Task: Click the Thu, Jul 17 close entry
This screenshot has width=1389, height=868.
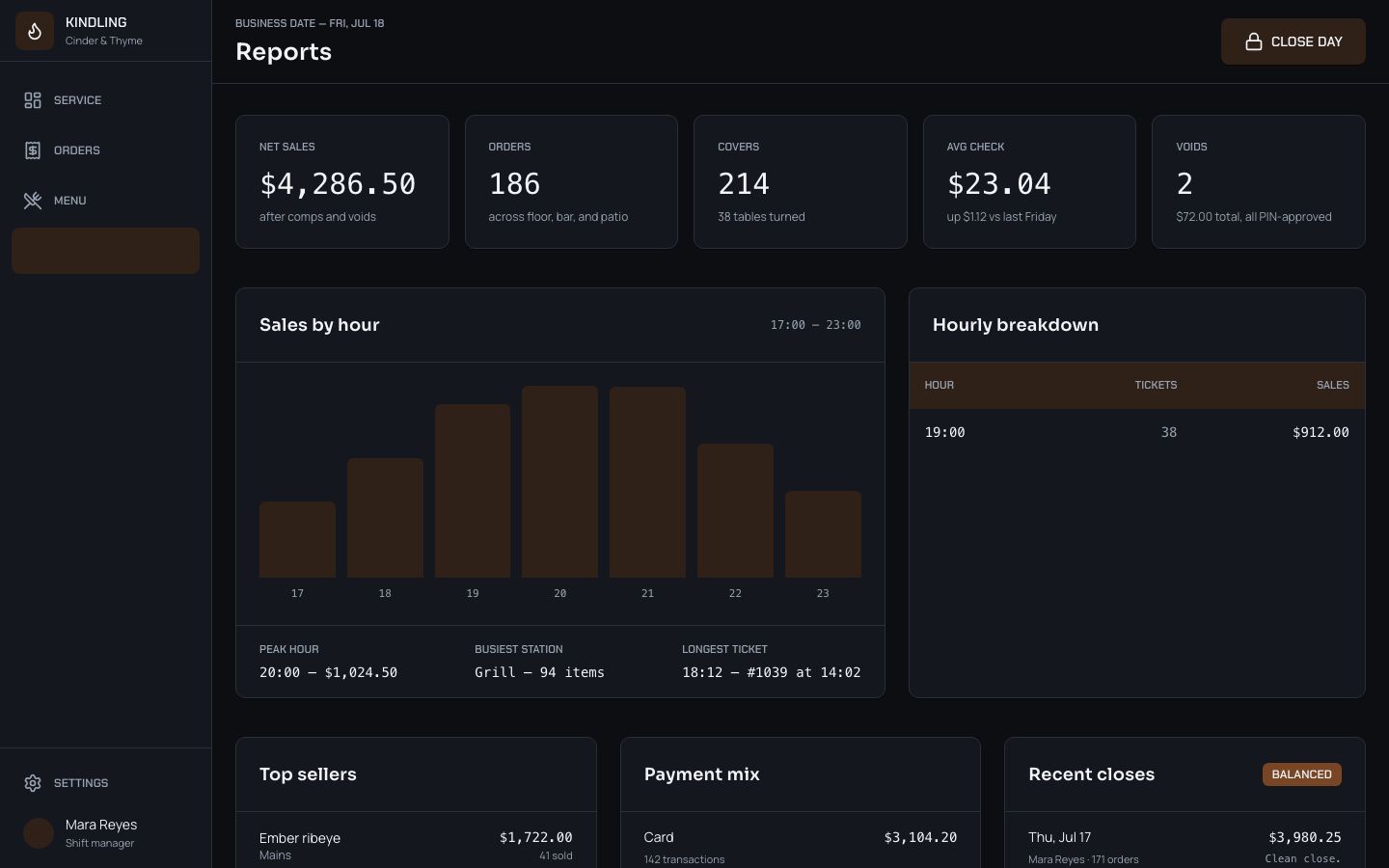Action: 1185,847
